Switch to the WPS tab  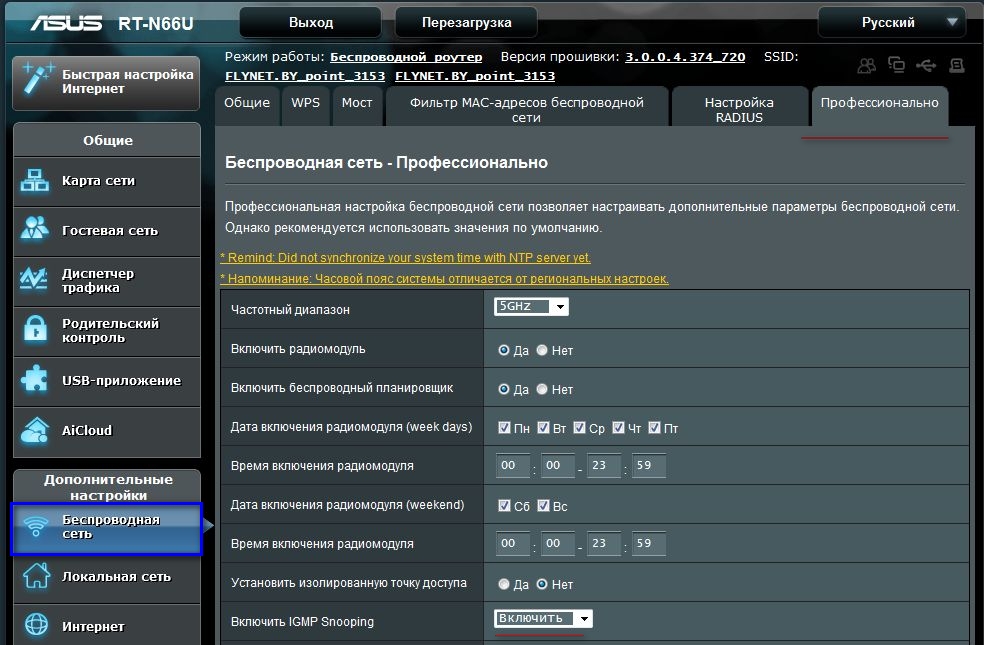[x=306, y=104]
